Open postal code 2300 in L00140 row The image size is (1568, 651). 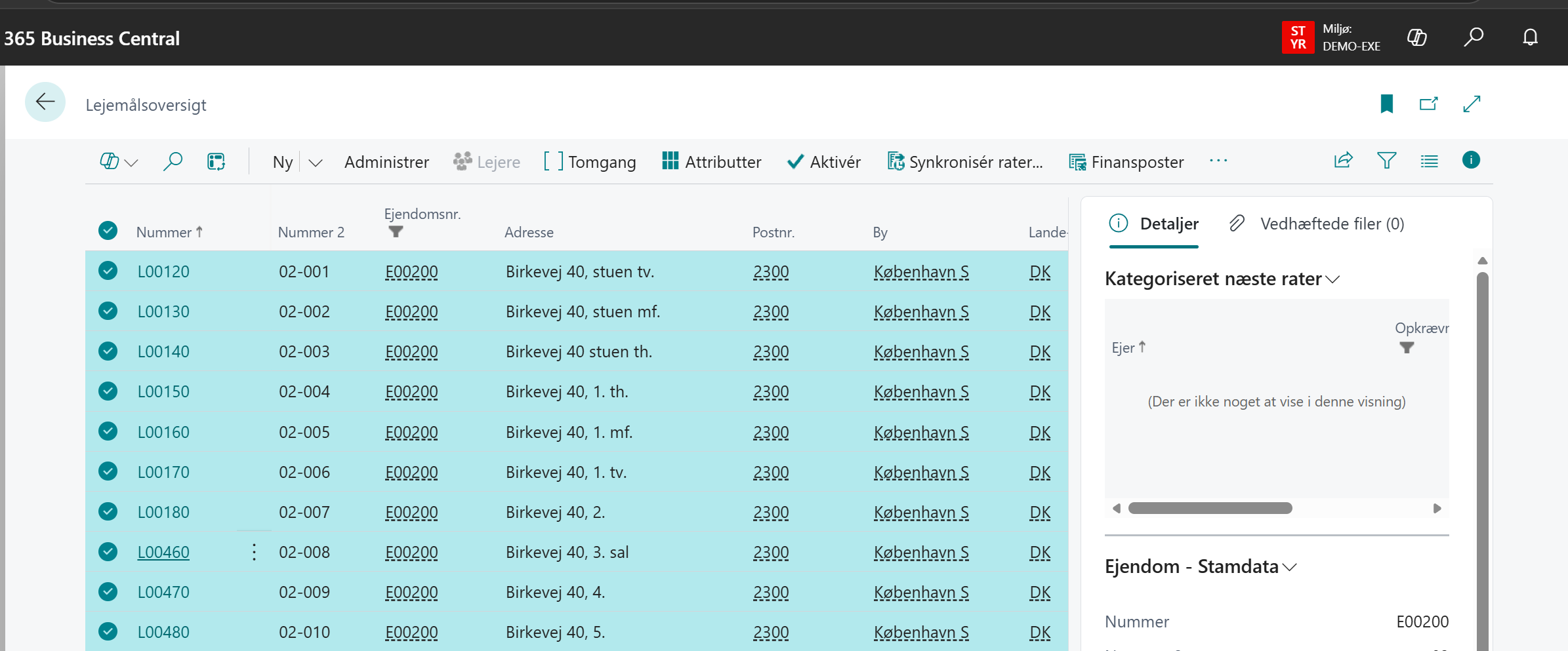[771, 351]
